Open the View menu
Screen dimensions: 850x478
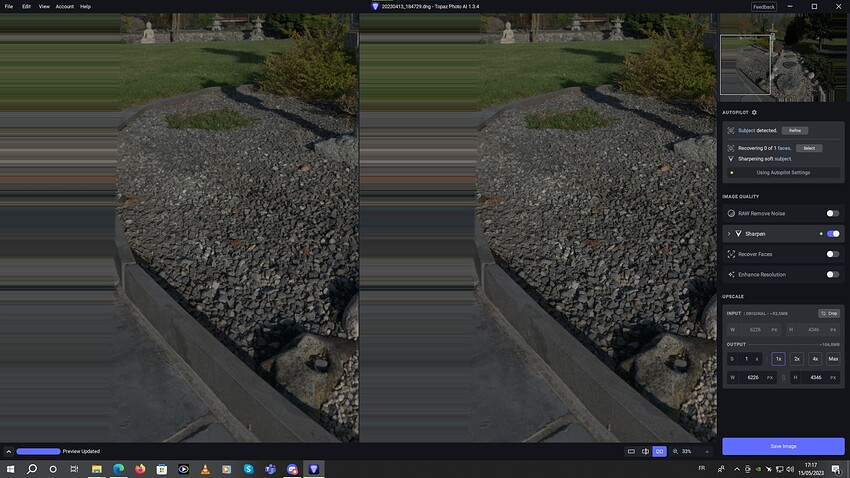44,7
